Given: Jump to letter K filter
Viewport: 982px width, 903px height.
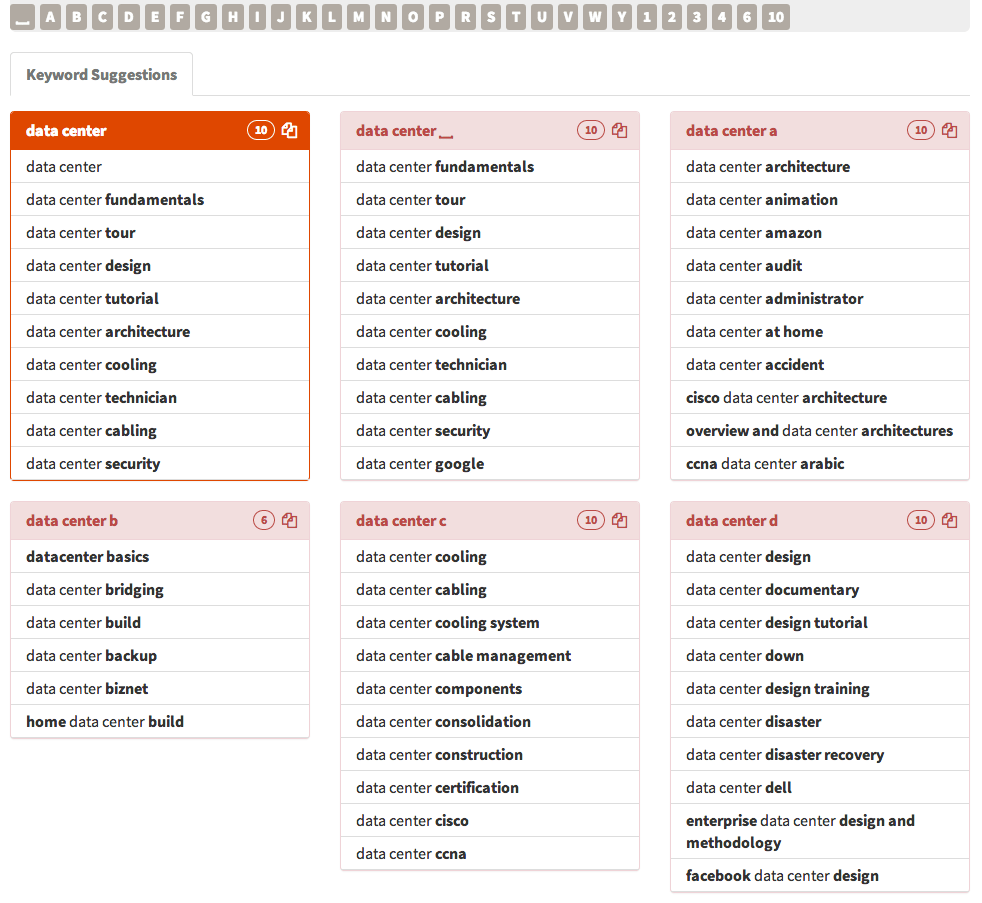Looking at the screenshot, I should click(306, 17).
